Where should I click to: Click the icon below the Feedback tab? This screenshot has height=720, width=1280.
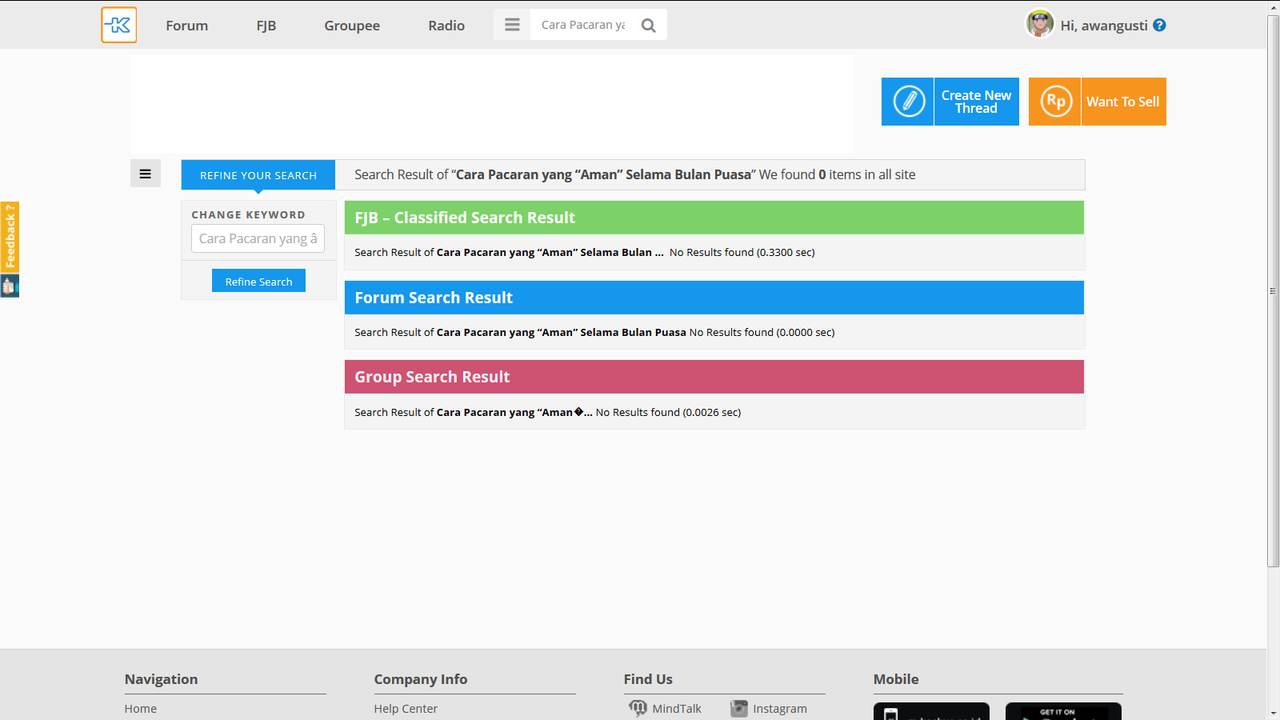tap(10, 286)
